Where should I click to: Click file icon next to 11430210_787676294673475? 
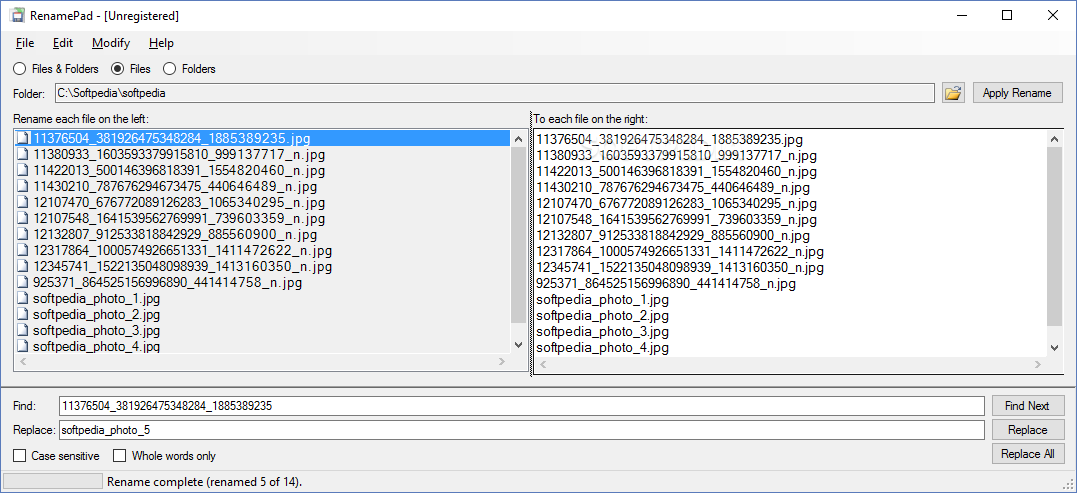point(23,187)
